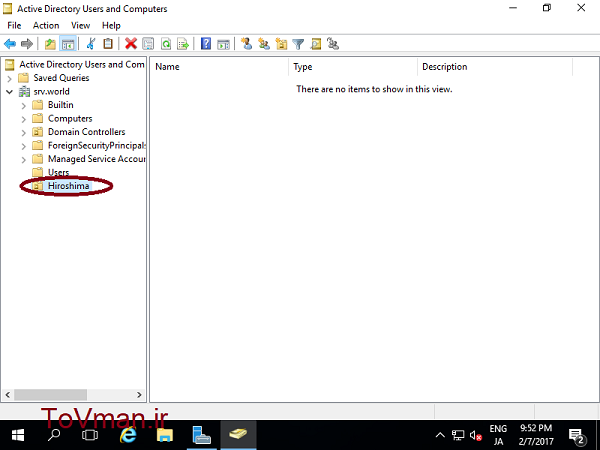Viewport: 600px width, 450px height.
Task: Add selected objects to a group
Action: 333,44
